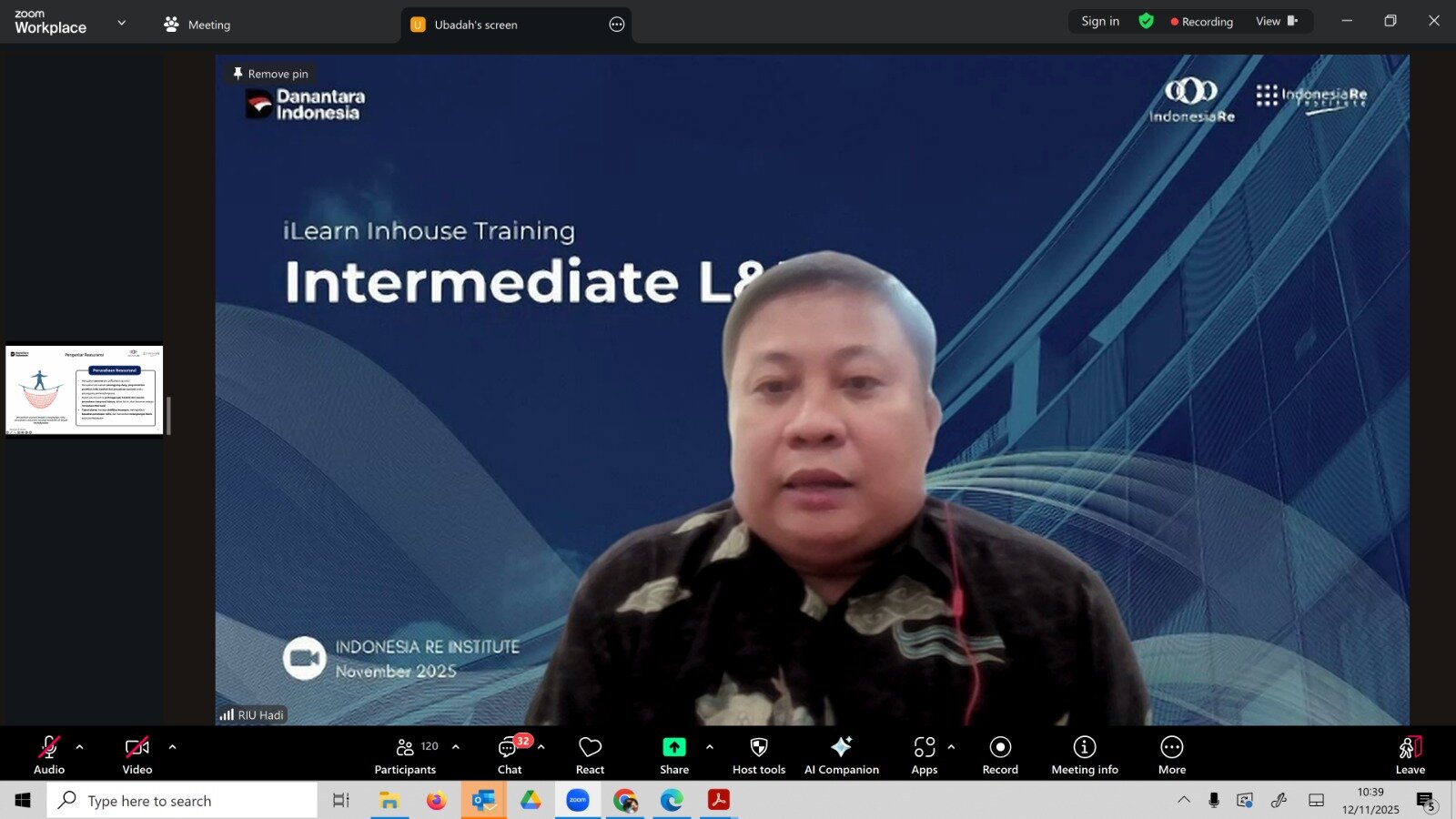The height and width of the screenshot is (819, 1456).
Task: Click the green Share screen icon
Action: coord(673,747)
